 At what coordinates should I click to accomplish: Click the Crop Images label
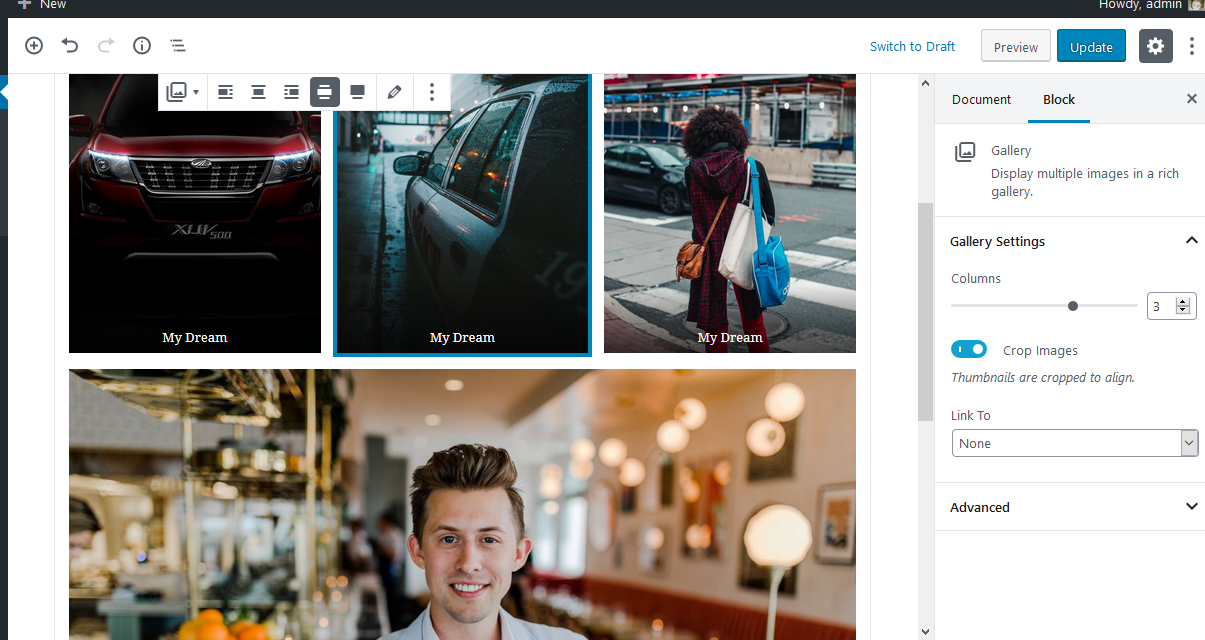(x=1040, y=350)
